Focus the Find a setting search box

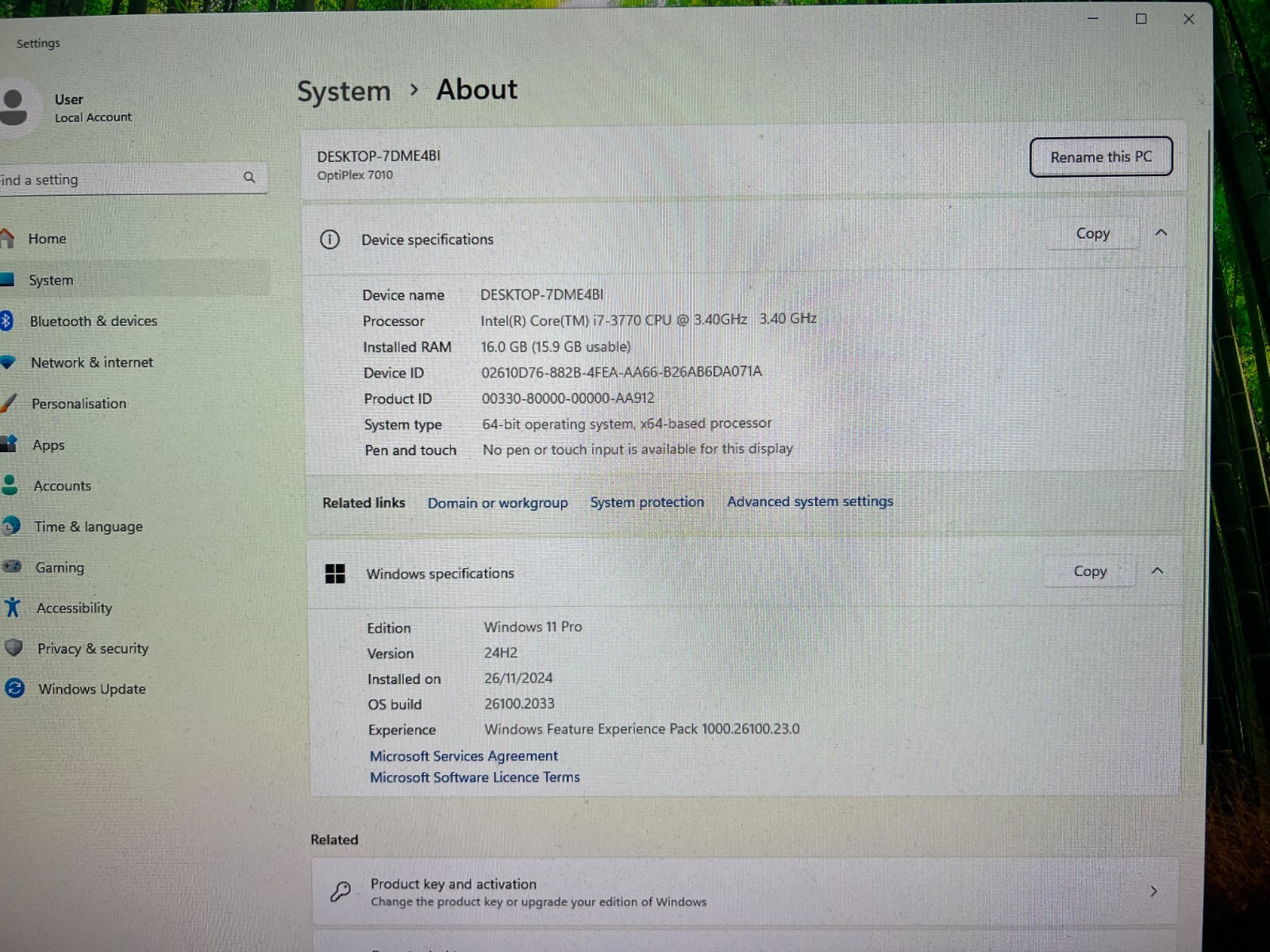coord(119,179)
